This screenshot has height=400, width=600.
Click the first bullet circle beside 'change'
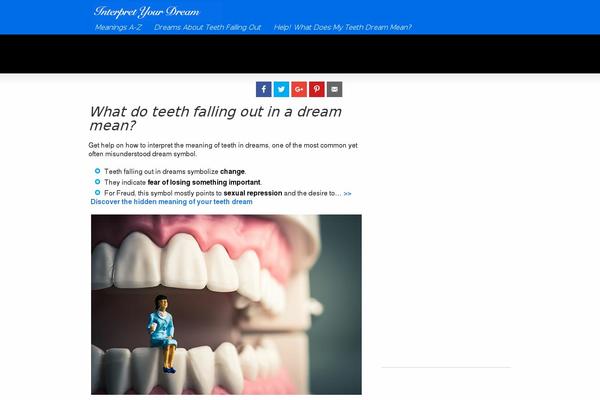(x=98, y=171)
